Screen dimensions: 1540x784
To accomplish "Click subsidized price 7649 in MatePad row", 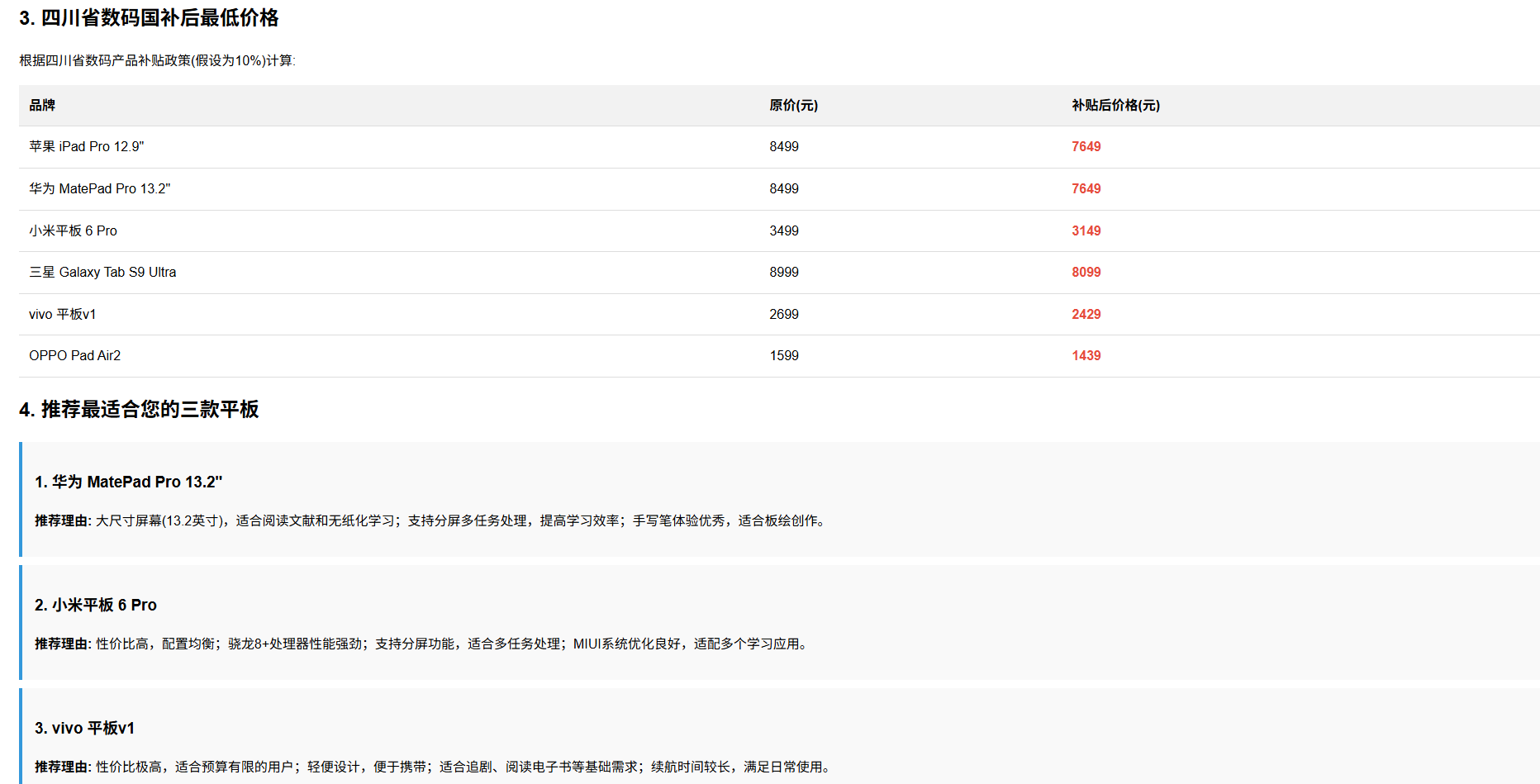I will click(1086, 188).
